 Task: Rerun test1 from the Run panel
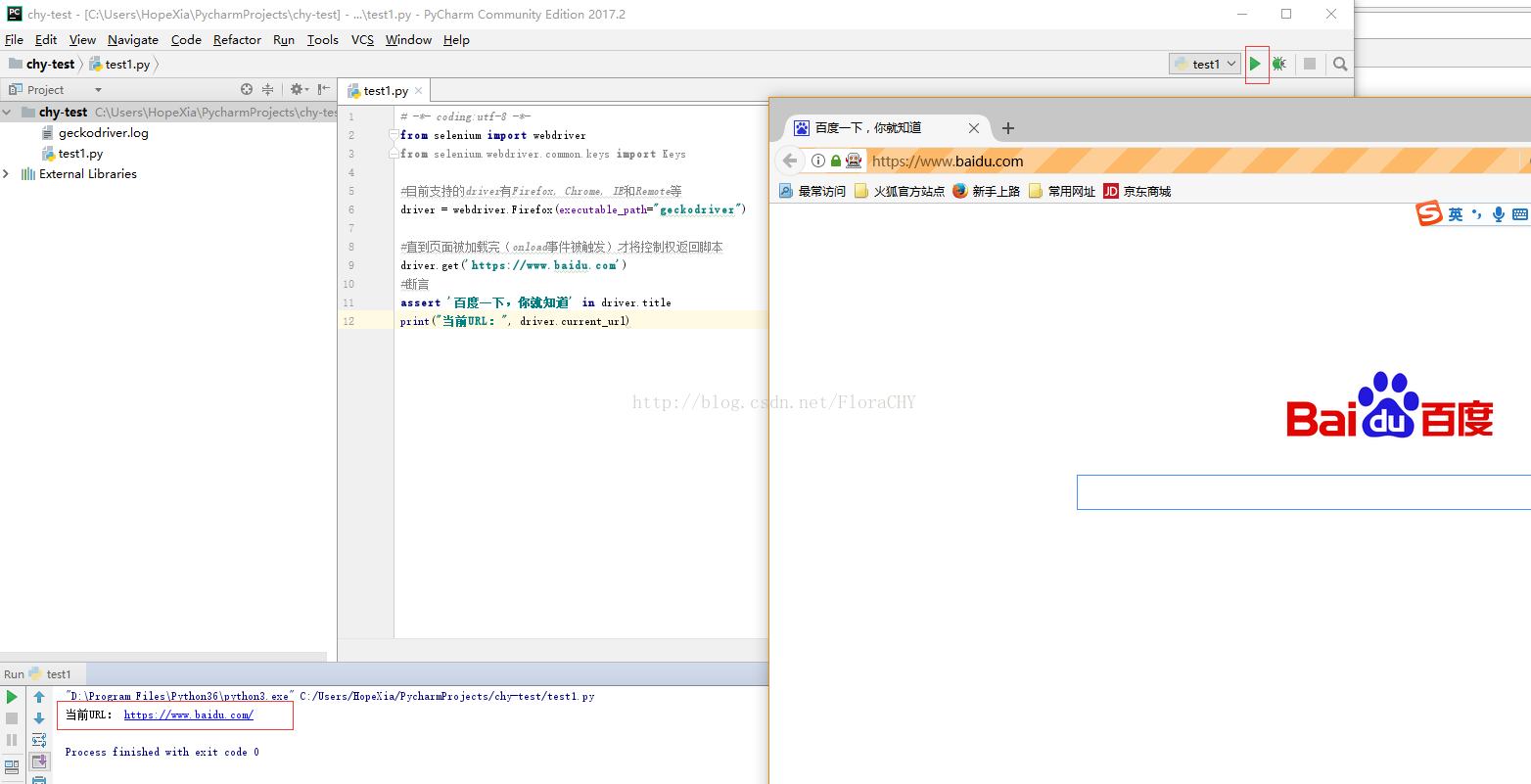coord(12,697)
